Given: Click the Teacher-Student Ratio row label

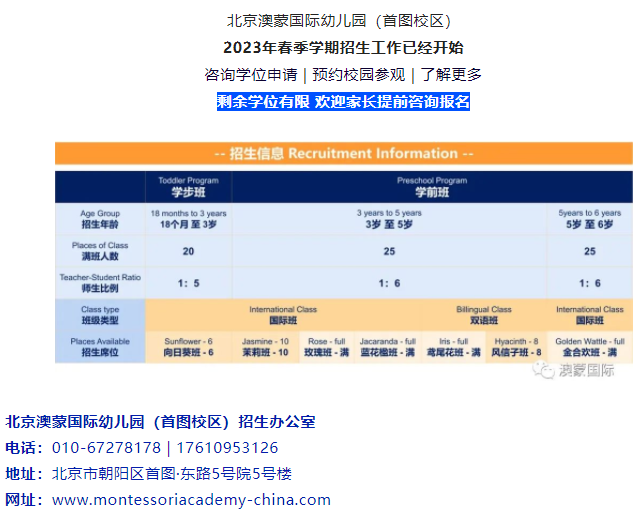Looking at the screenshot, I should pos(100,283).
